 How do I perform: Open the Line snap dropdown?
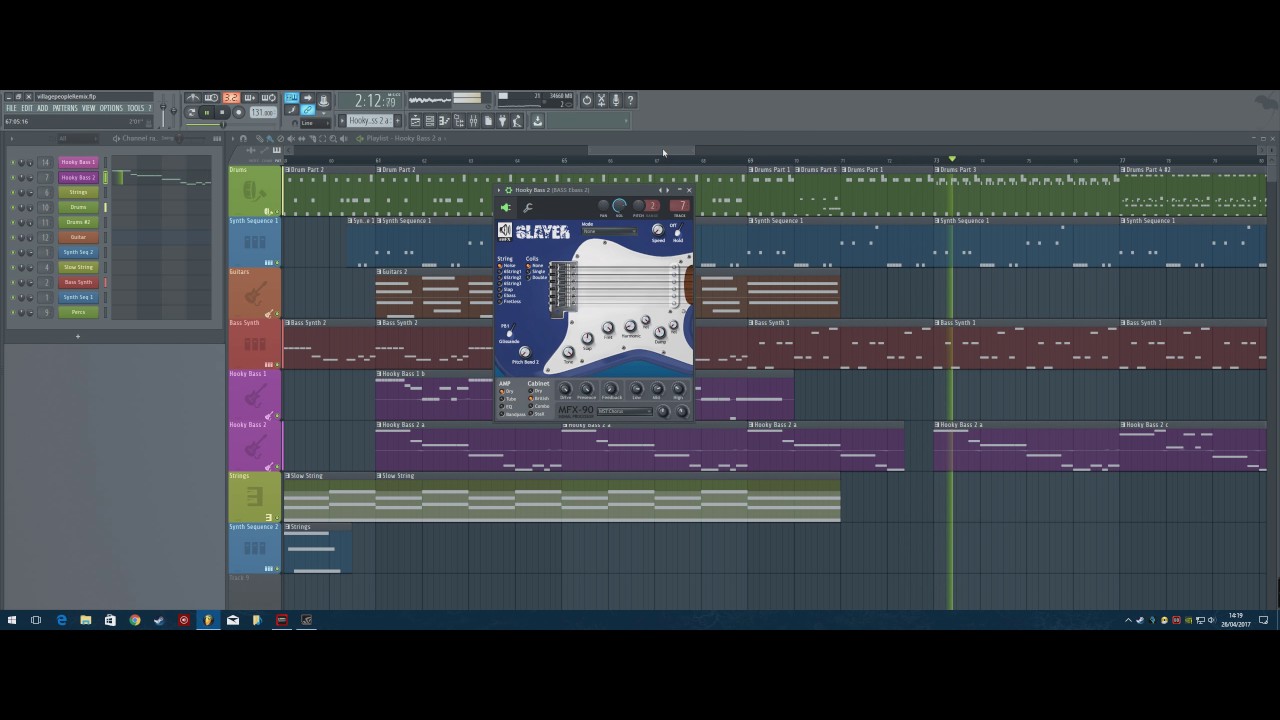[x=315, y=123]
